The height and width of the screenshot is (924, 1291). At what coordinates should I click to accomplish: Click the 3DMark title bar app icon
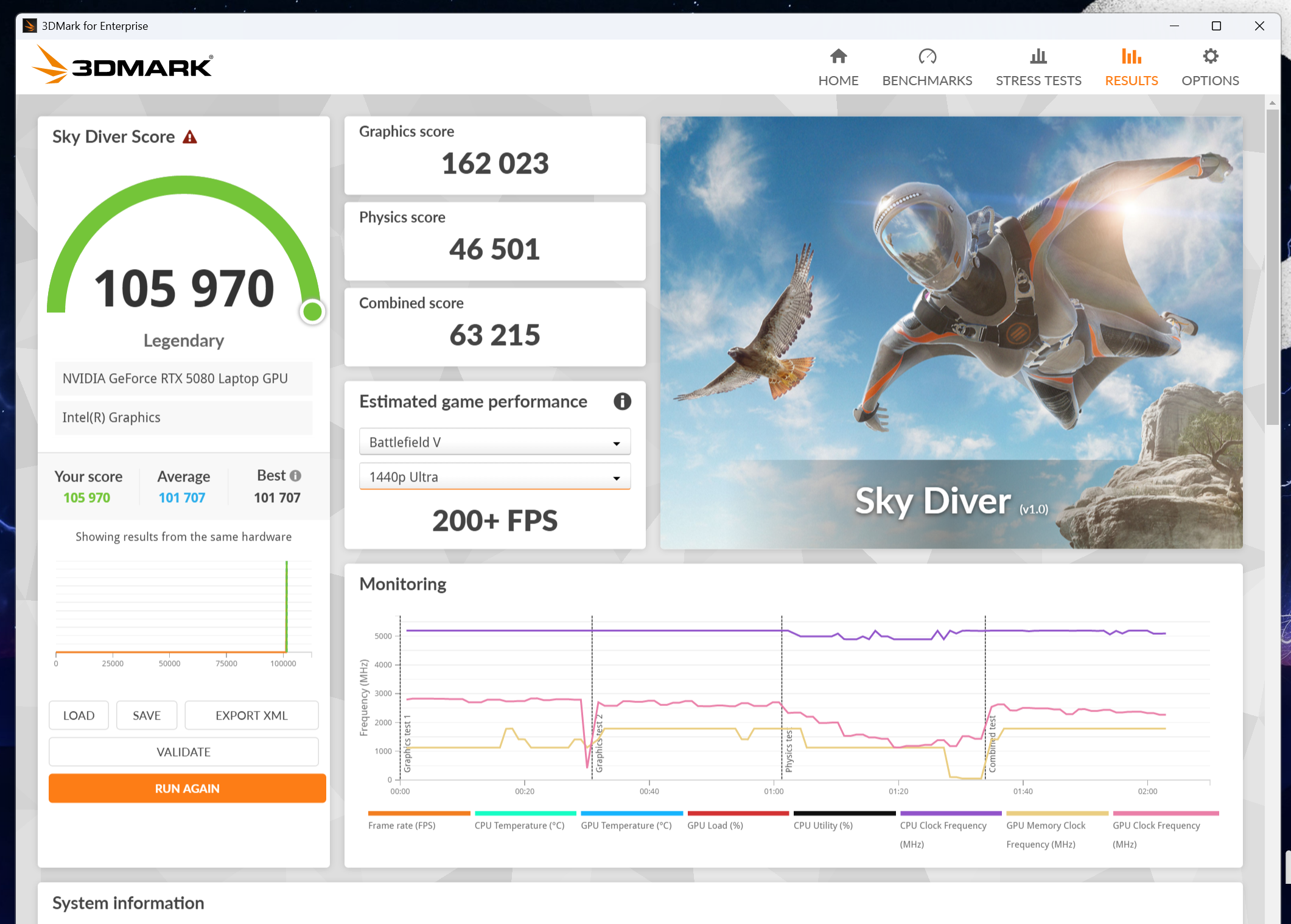(29, 26)
